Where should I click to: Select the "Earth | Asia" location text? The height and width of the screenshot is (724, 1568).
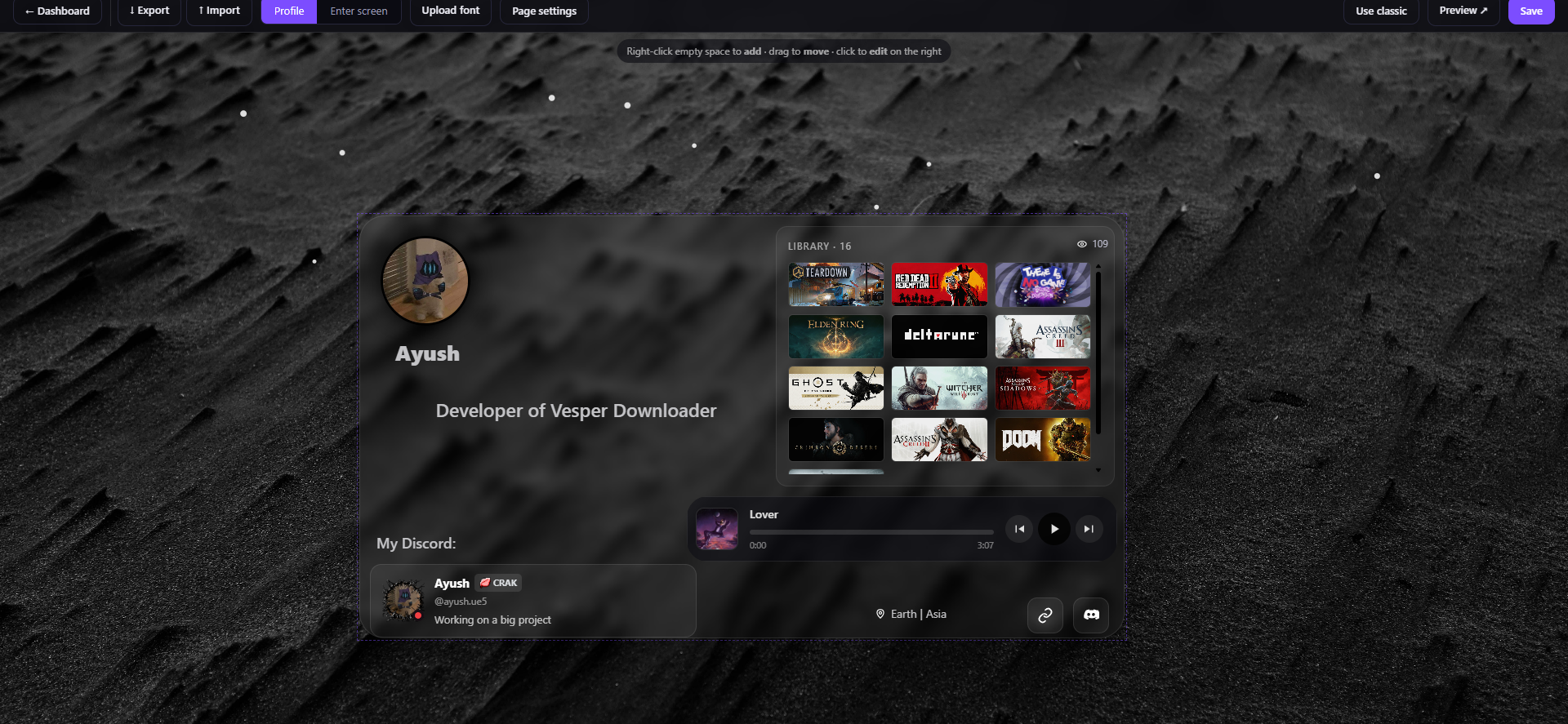pos(919,614)
